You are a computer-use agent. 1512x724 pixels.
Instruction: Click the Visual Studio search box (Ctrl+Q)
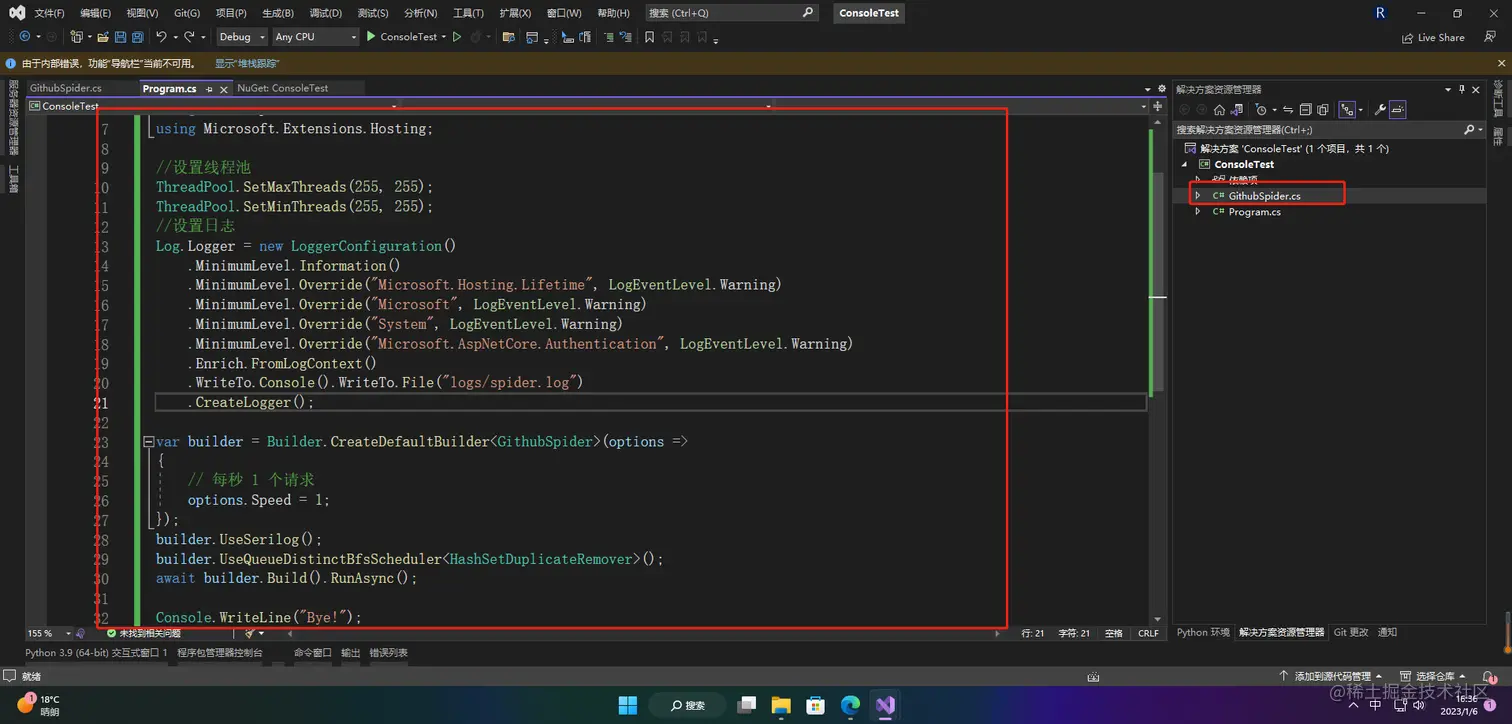pos(731,13)
